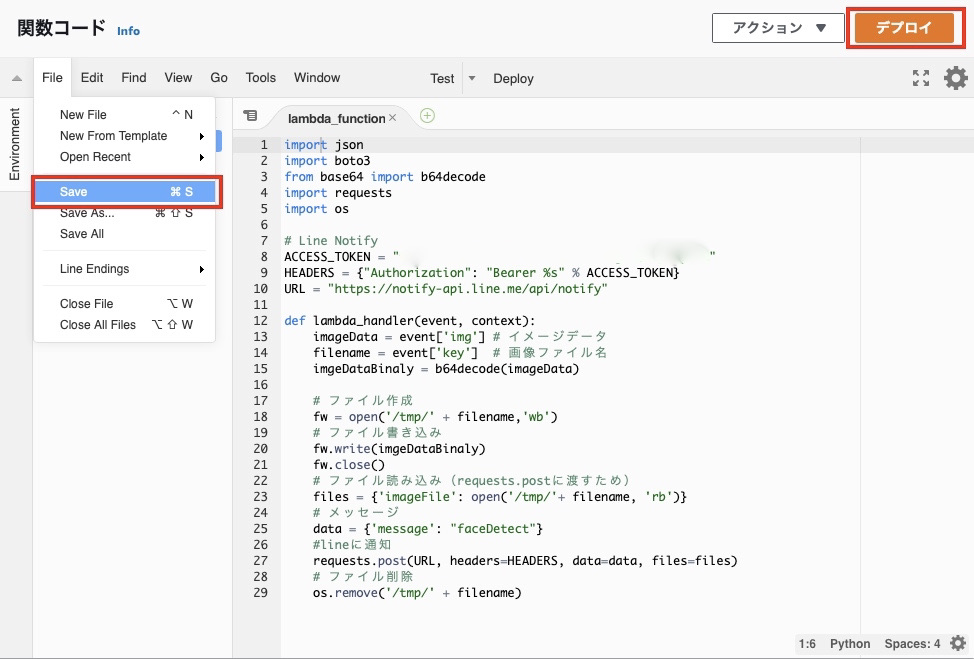
Task: Open the Tools menu
Action: tap(260, 78)
